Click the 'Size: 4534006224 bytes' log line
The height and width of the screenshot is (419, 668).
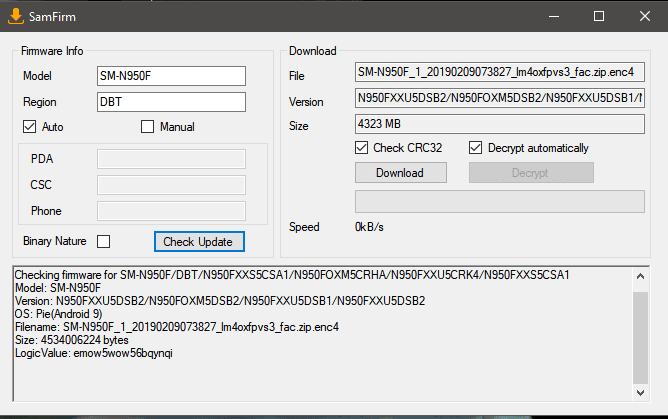(72, 340)
